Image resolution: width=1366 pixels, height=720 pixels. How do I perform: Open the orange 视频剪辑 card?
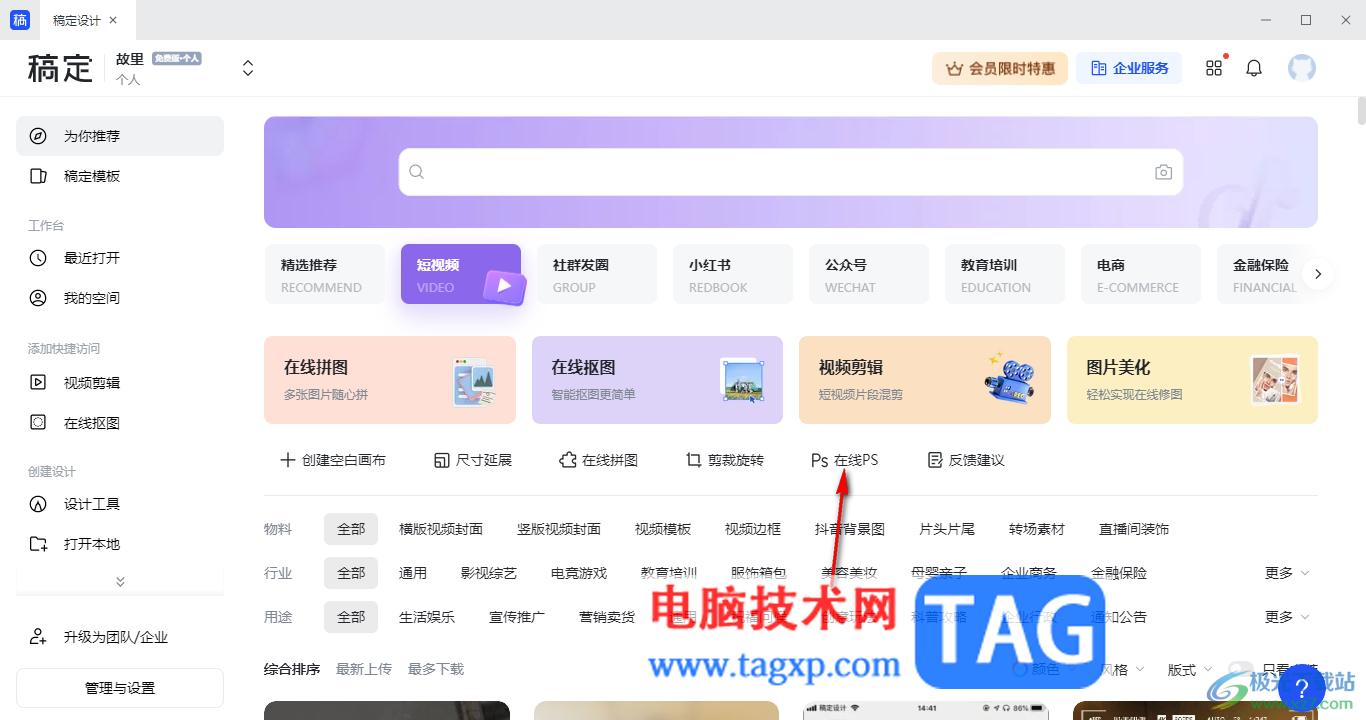[925, 380]
